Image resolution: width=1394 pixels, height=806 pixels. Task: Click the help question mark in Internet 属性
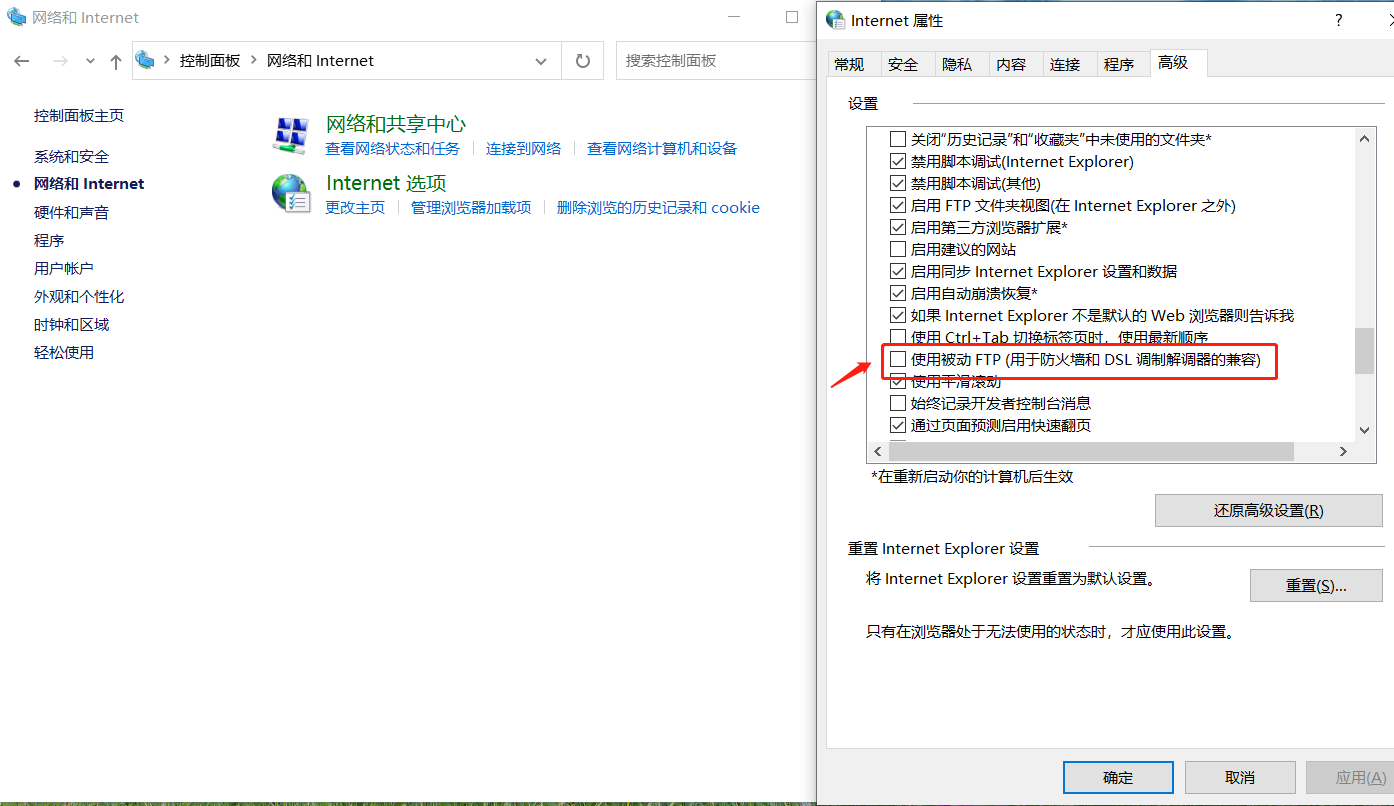pos(1339,20)
